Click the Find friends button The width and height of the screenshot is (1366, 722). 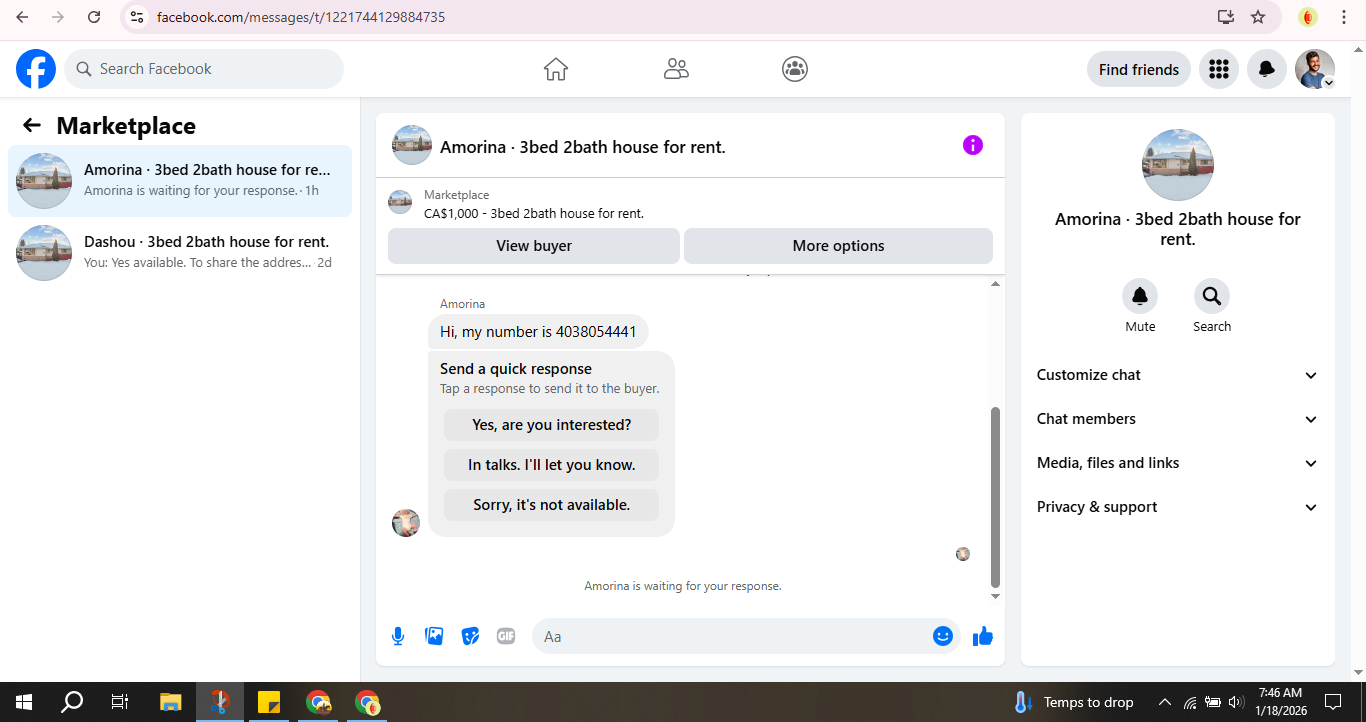[x=1139, y=69]
